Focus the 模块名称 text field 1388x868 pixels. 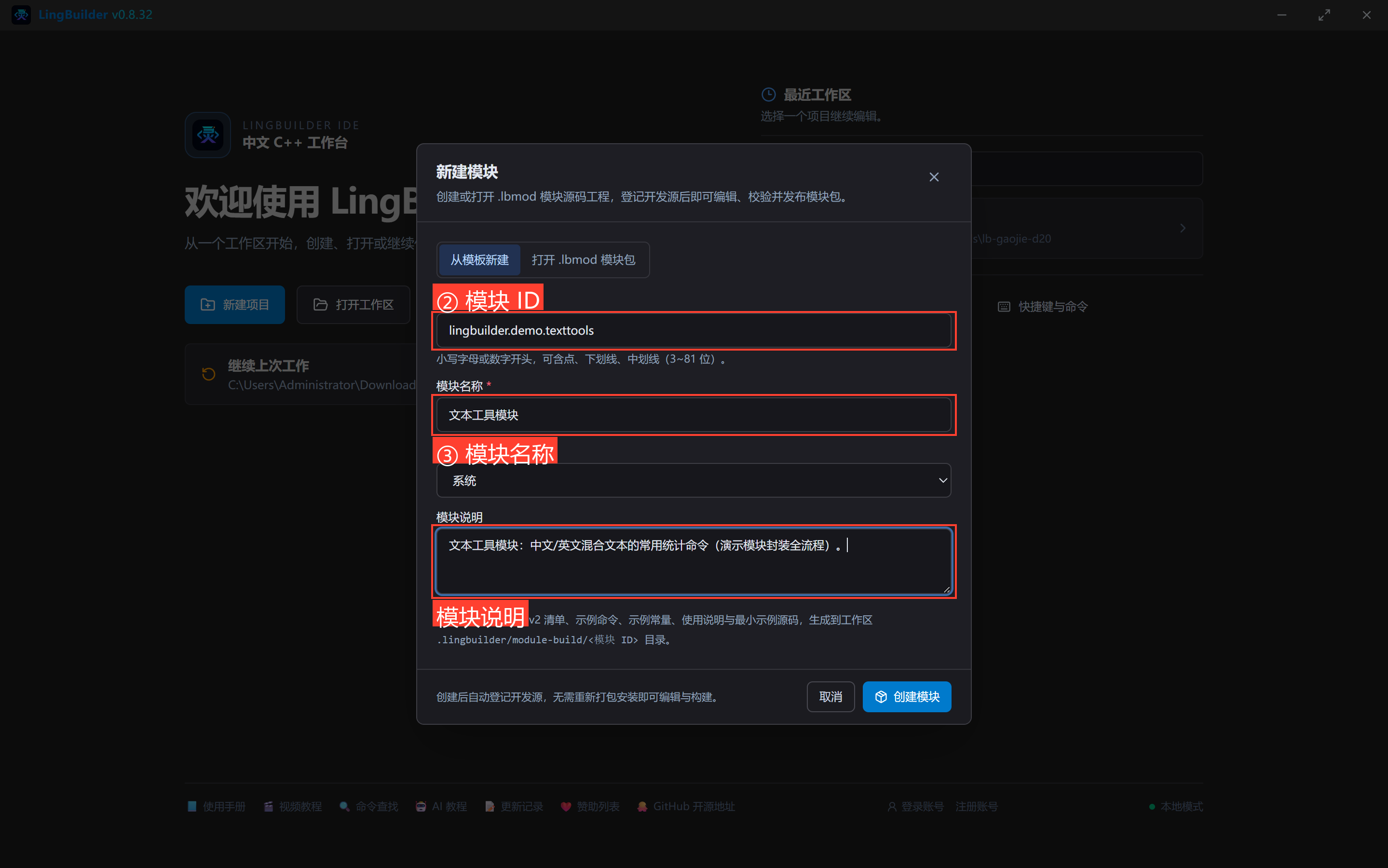[694, 415]
